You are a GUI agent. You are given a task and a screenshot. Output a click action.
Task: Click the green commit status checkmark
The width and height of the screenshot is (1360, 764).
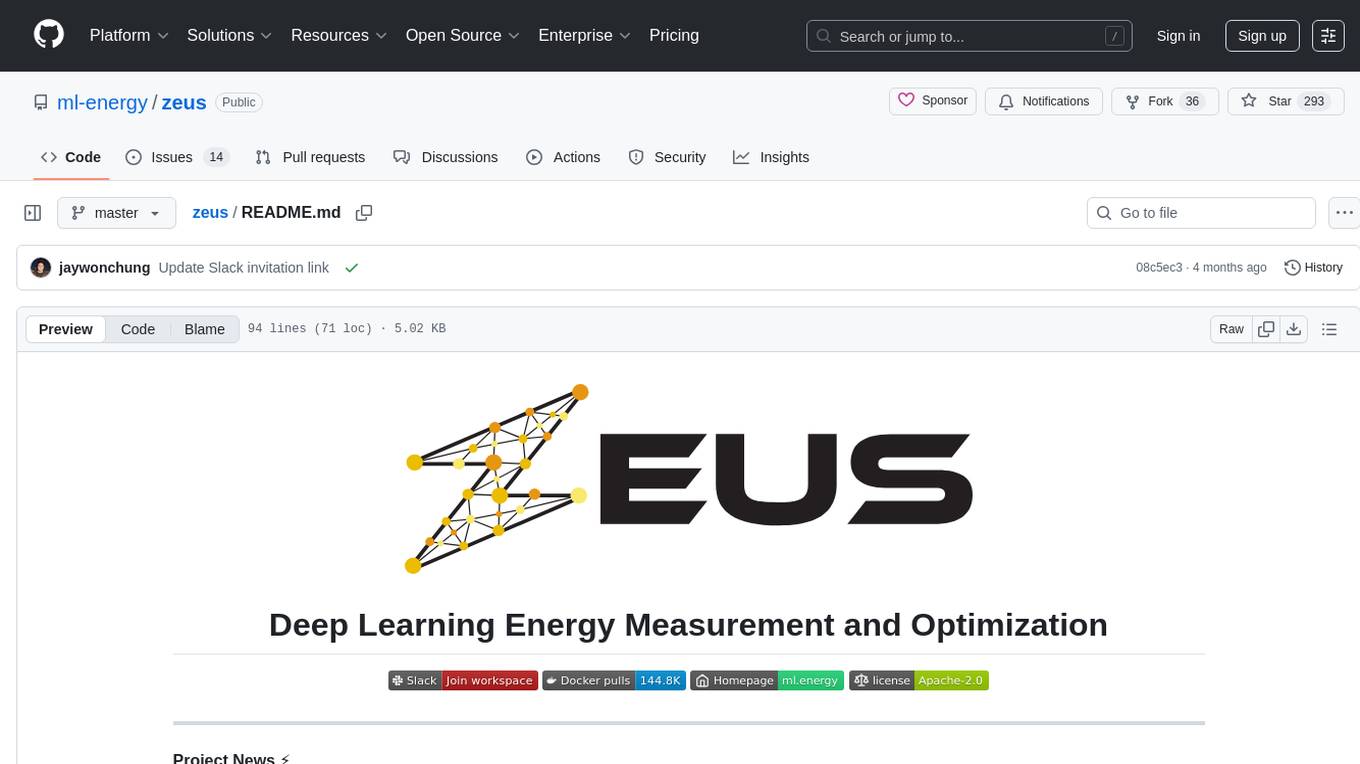pyautogui.click(x=351, y=268)
